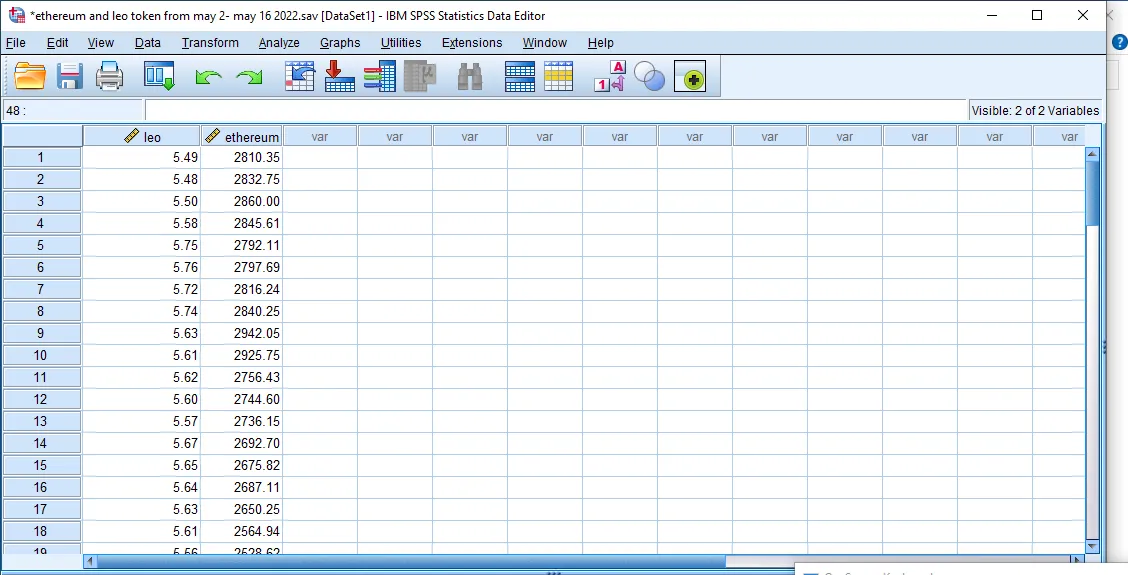Click the horizontal scrollbar left arrow
This screenshot has height=575, width=1128.
point(90,560)
